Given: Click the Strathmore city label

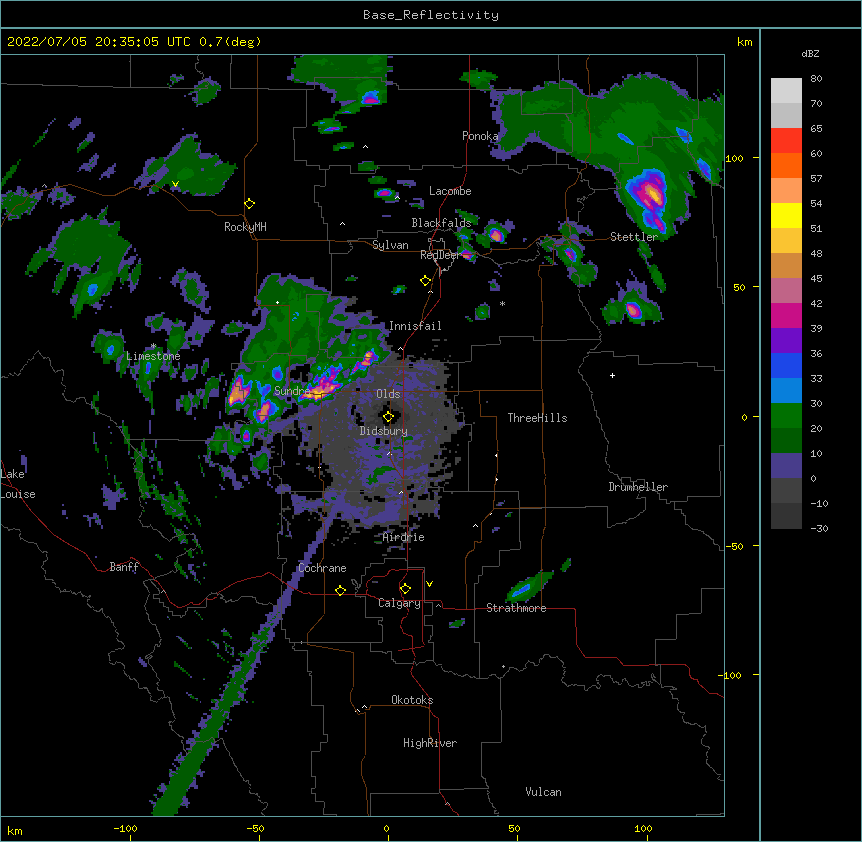Looking at the screenshot, I should (516, 608).
